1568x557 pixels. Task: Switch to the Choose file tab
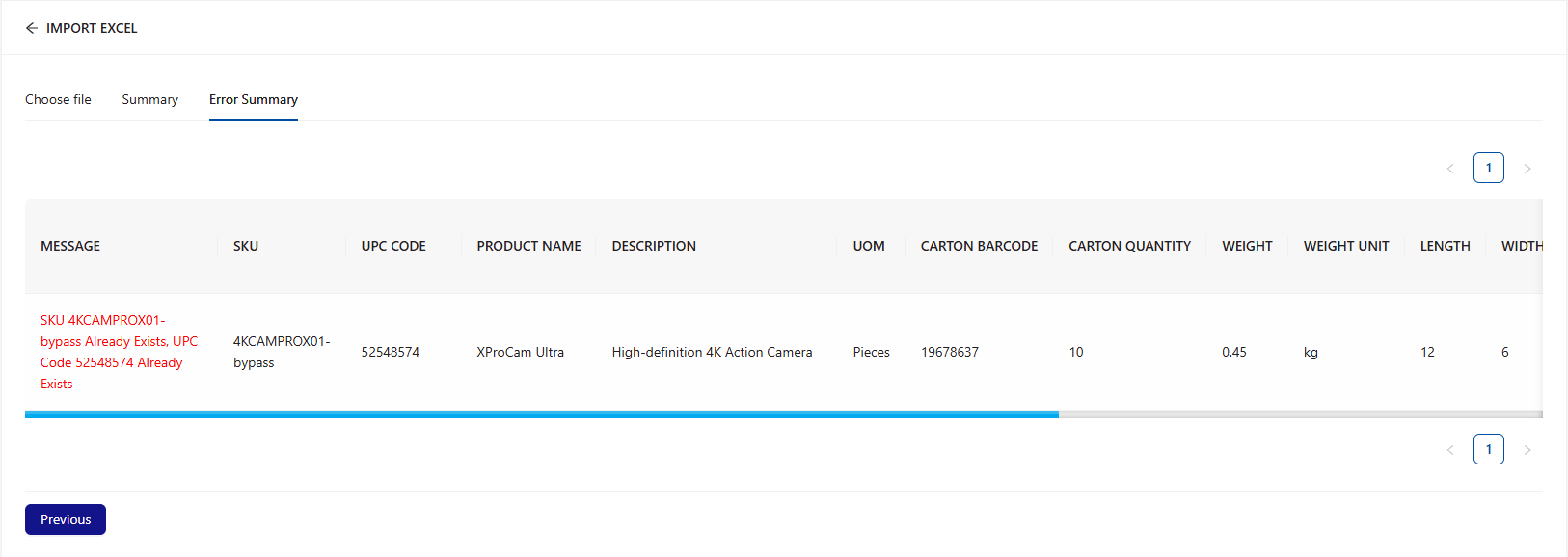pyautogui.click(x=58, y=99)
